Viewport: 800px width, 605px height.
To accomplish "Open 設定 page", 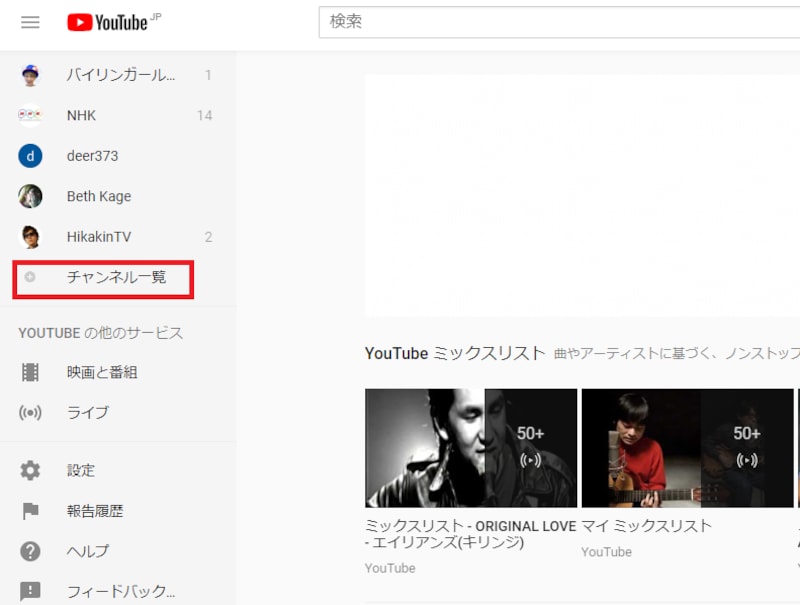I will (81, 470).
